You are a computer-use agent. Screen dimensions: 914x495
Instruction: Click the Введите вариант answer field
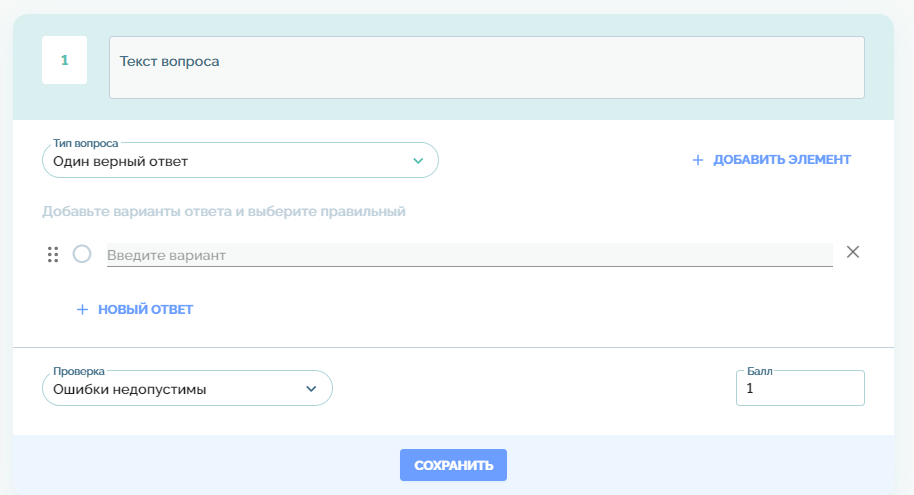click(469, 255)
